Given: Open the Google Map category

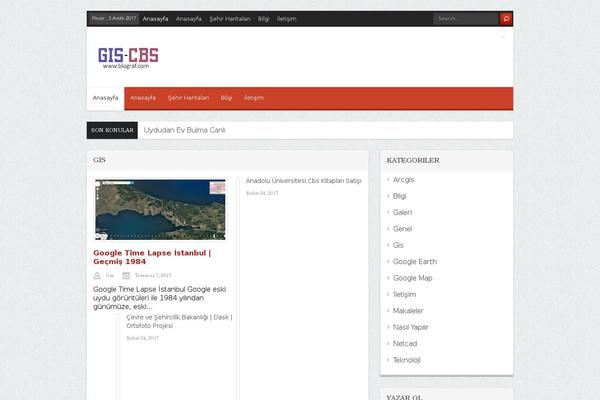Looking at the screenshot, I should point(412,278).
